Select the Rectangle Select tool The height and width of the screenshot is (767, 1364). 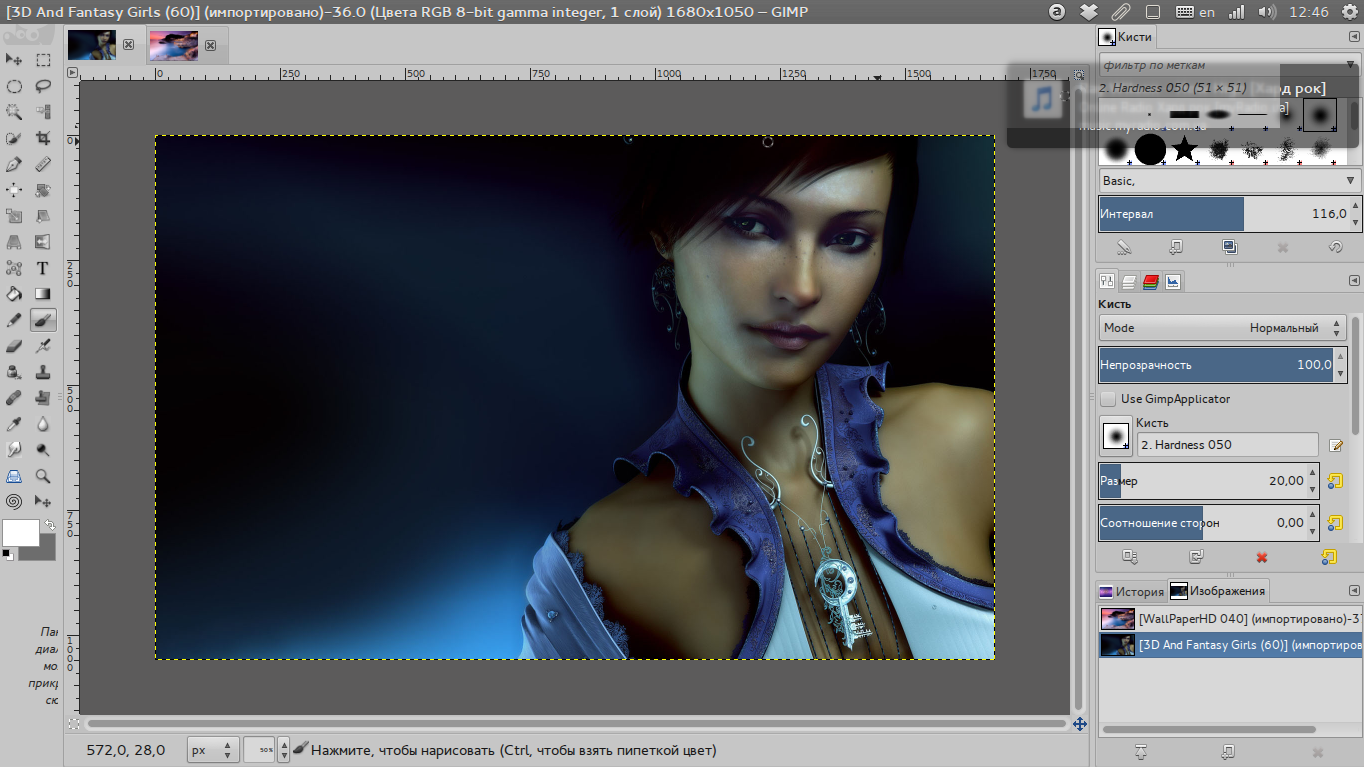click(x=43, y=60)
